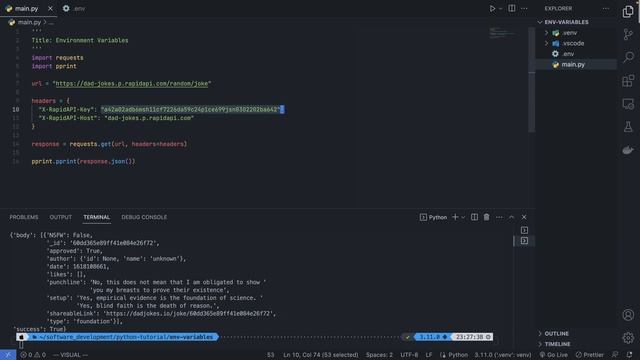
Task: Click the feedback icon in status bar
Action: tap(615, 355)
